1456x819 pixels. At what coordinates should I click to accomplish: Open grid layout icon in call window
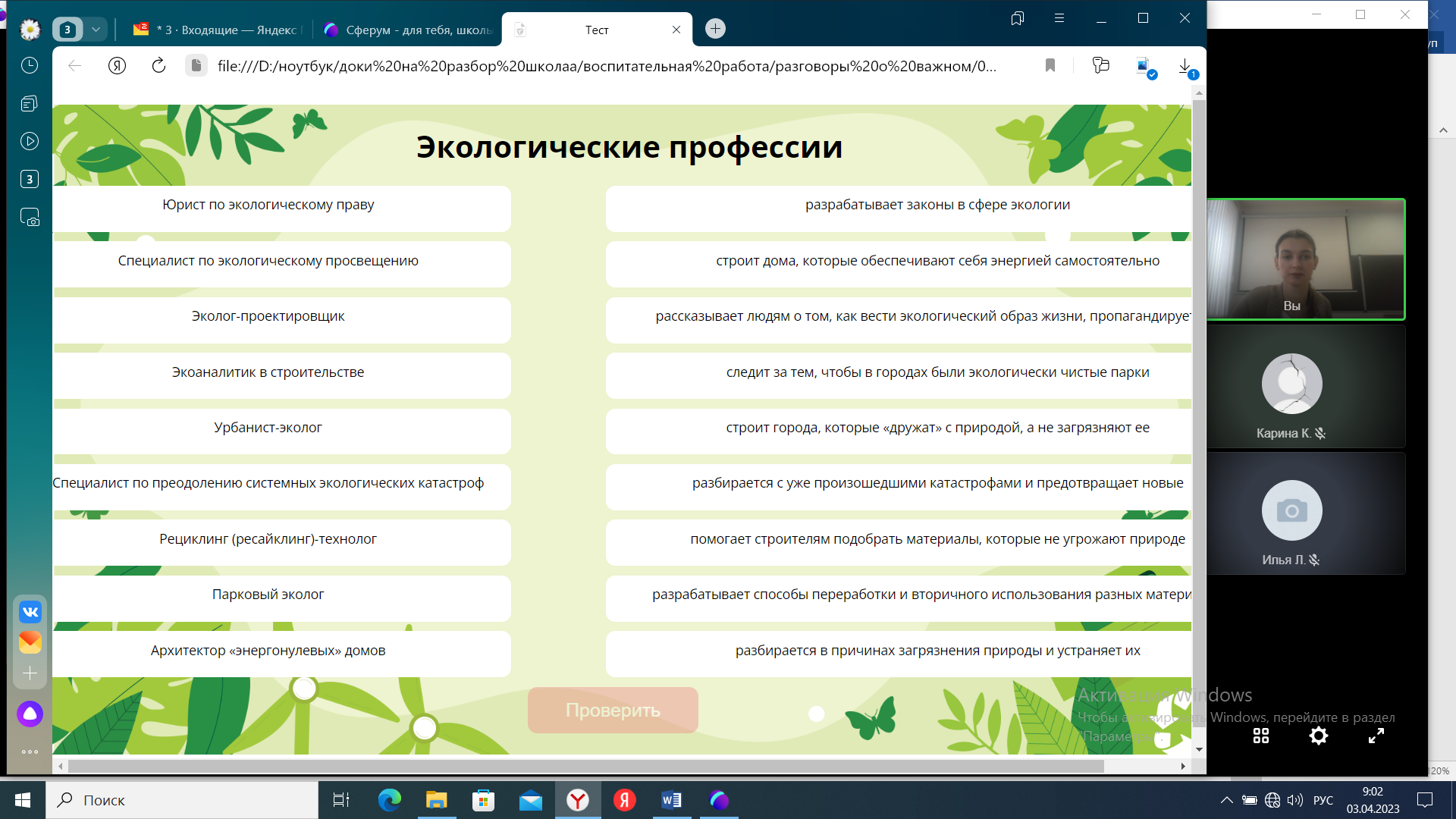click(1261, 736)
